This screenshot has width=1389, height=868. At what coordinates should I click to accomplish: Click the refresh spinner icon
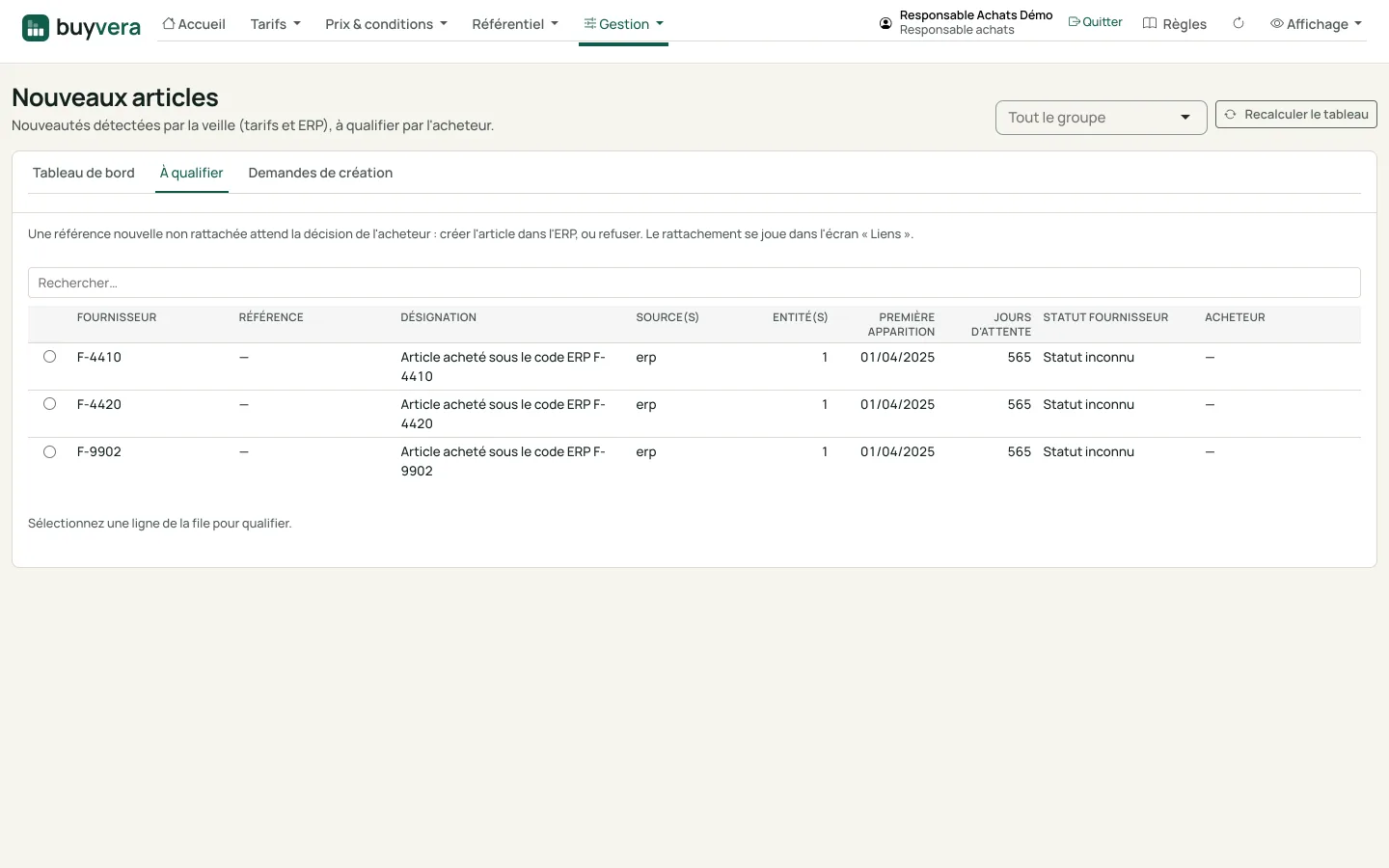1239,23
